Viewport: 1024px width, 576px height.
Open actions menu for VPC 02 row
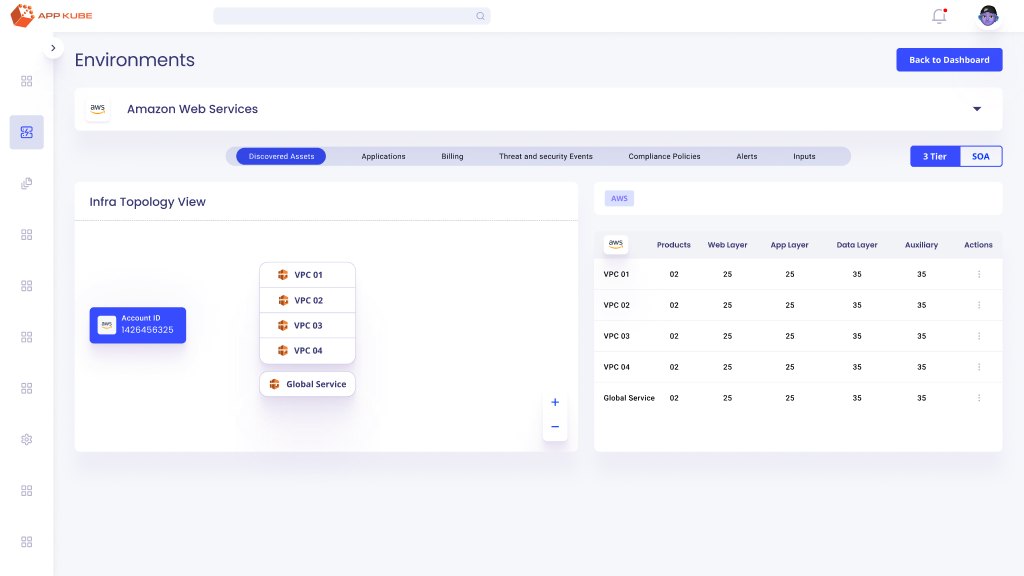979,305
